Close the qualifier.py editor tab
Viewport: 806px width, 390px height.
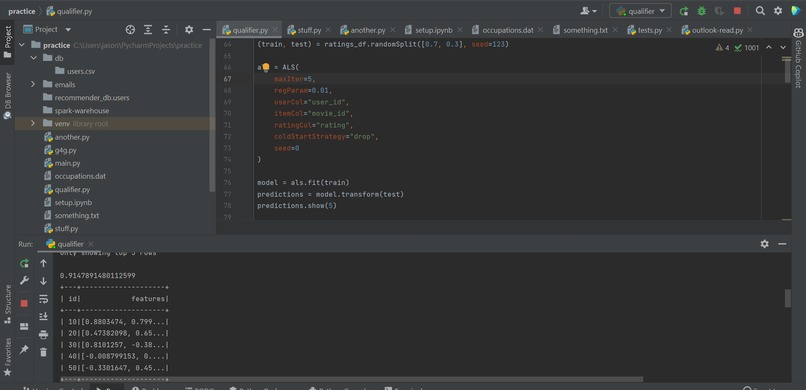click(275, 30)
